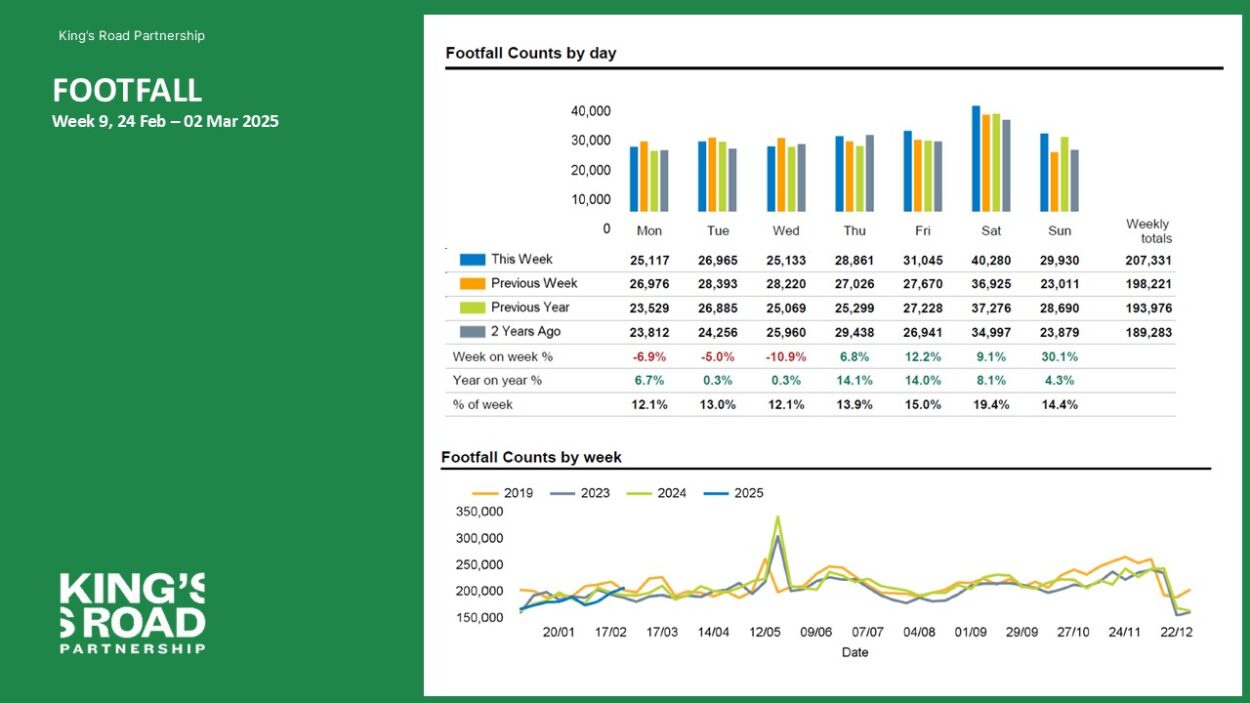Viewport: 1250px width, 703px height.
Task: Click the Weekly totals column header
Action: pyautogui.click(x=1148, y=232)
